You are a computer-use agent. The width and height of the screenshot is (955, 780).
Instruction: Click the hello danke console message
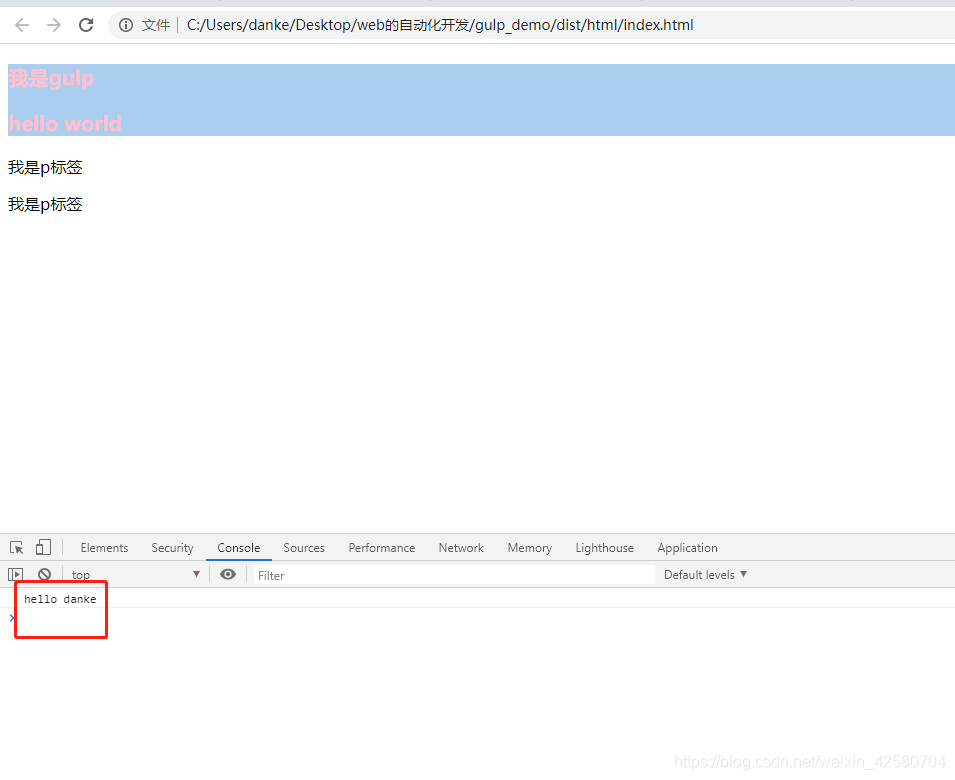[60, 599]
